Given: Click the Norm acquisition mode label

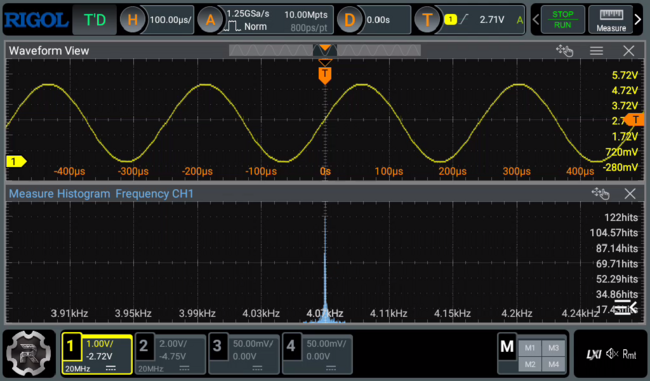Looking at the screenshot, I should [x=255, y=27].
